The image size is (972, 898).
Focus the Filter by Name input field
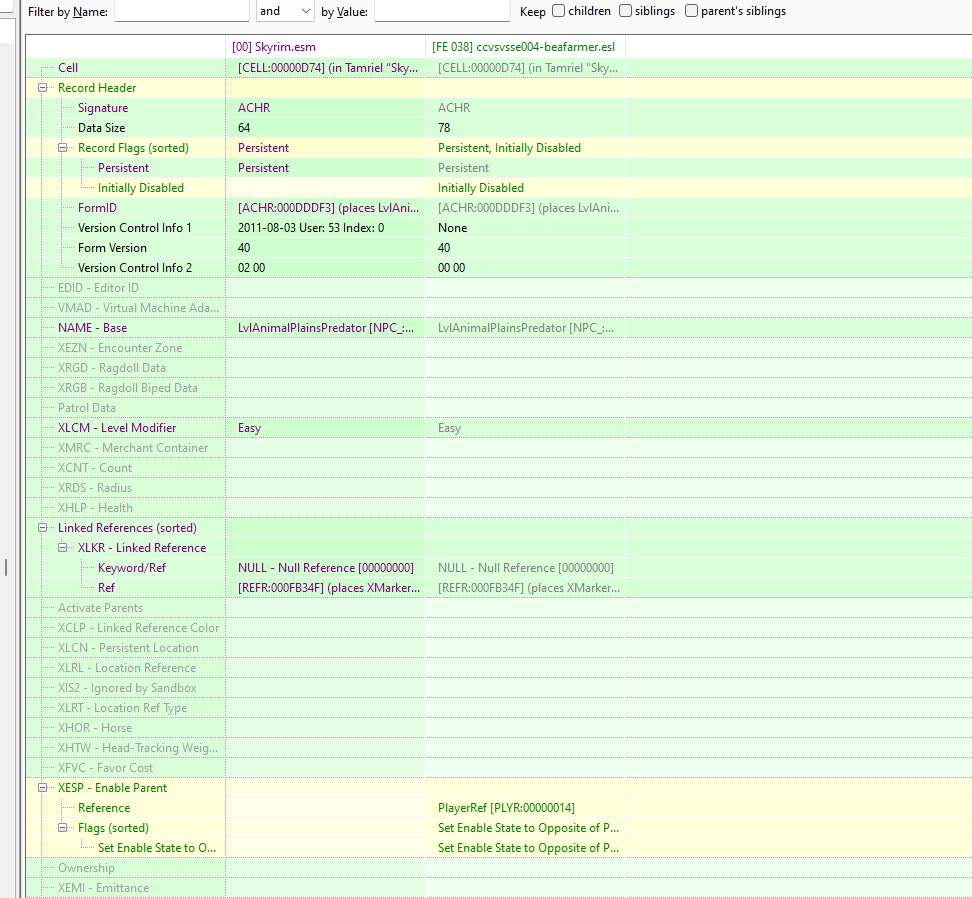point(182,11)
